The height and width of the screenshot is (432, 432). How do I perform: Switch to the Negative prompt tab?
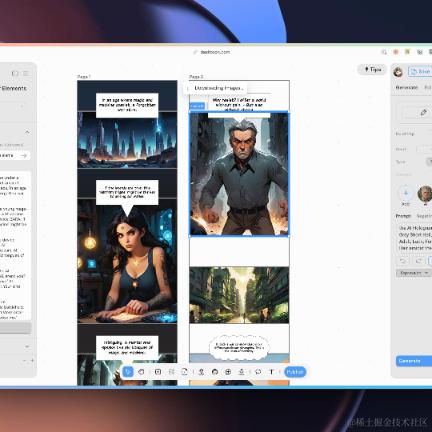tap(424, 216)
